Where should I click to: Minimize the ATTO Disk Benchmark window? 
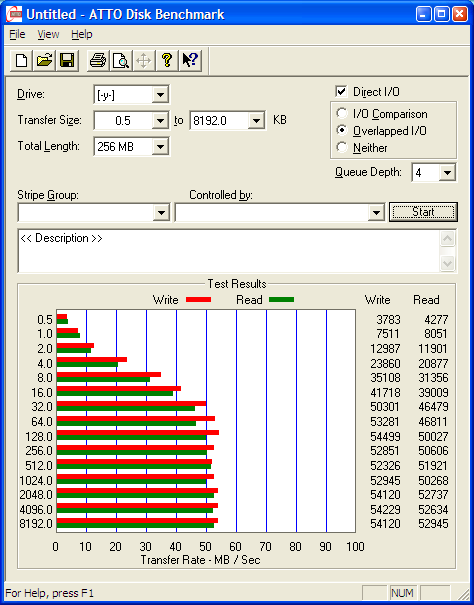click(x=423, y=15)
